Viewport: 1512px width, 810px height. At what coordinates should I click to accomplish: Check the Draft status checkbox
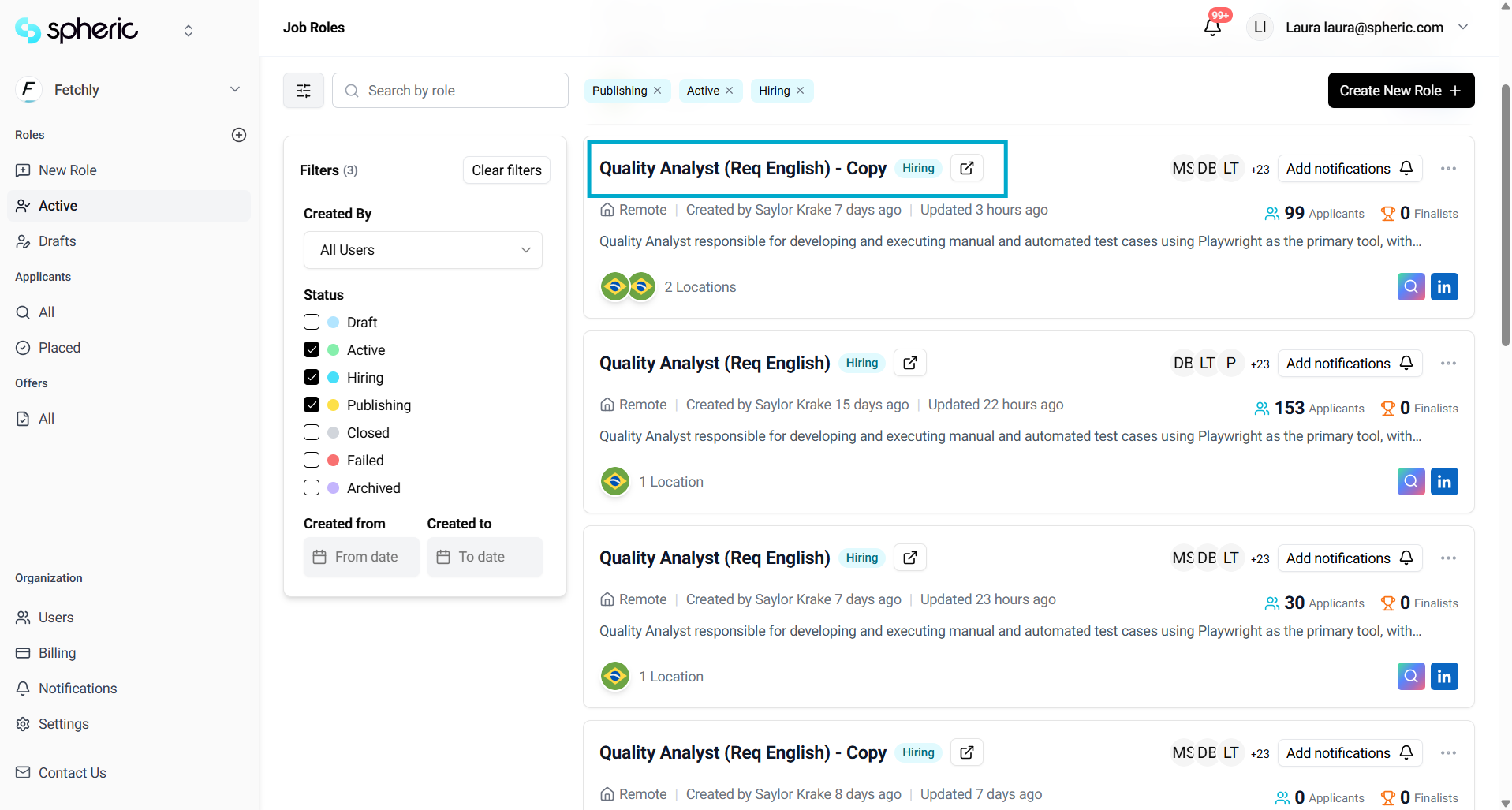point(312,323)
